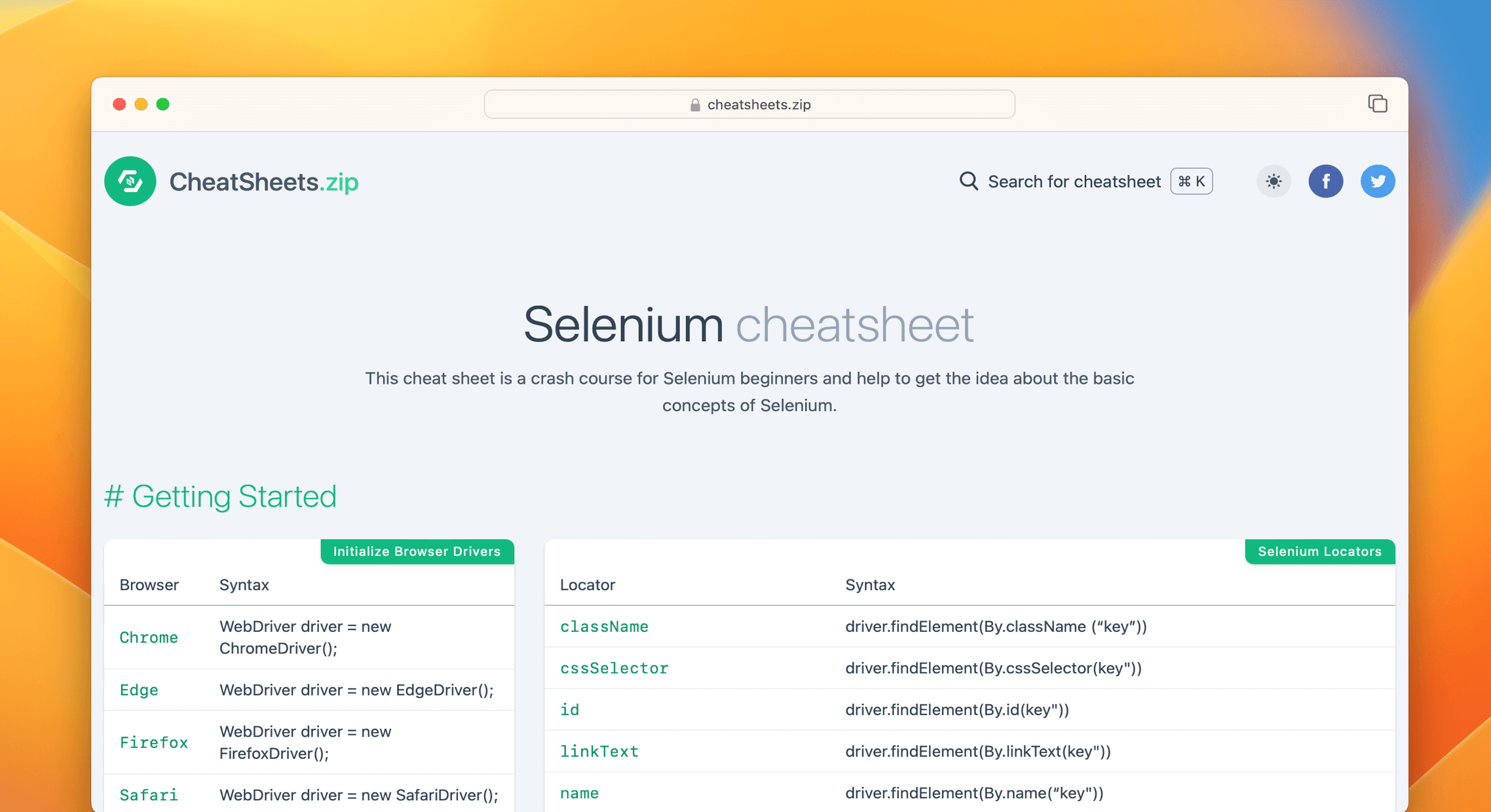Screen dimensions: 1491x812
Task: Open Twitter via the bird icon
Action: coord(1378,181)
